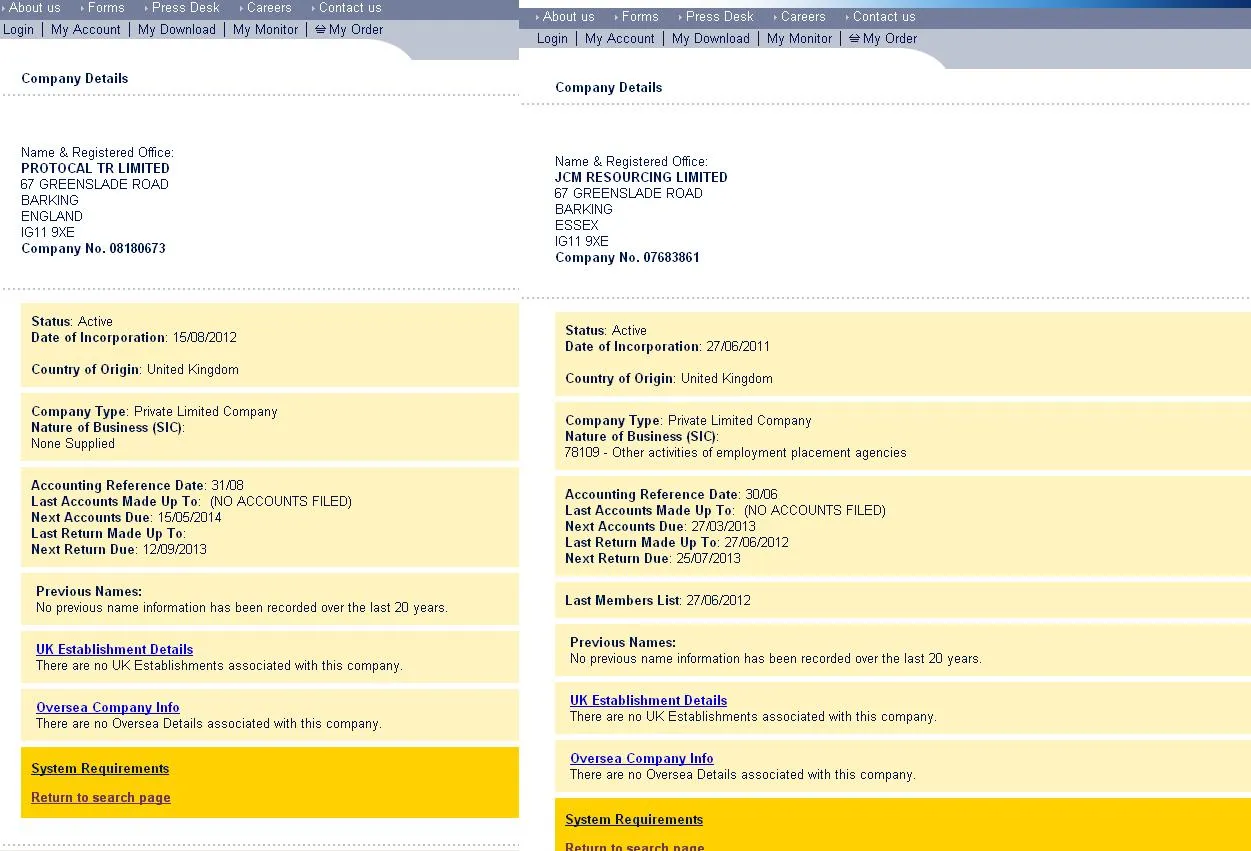Click Status: Active on the PROTOCAL TR page
Screen dimensions: 1251x851
pyautogui.click(x=72, y=322)
